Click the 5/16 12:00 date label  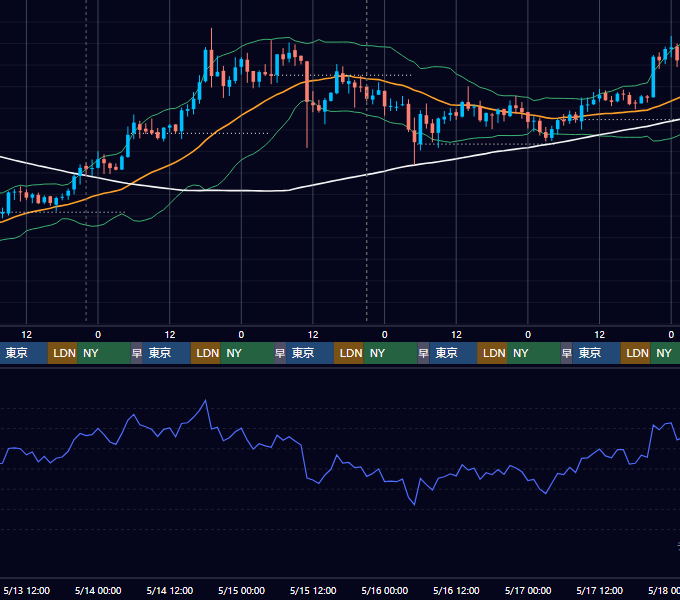[456, 590]
